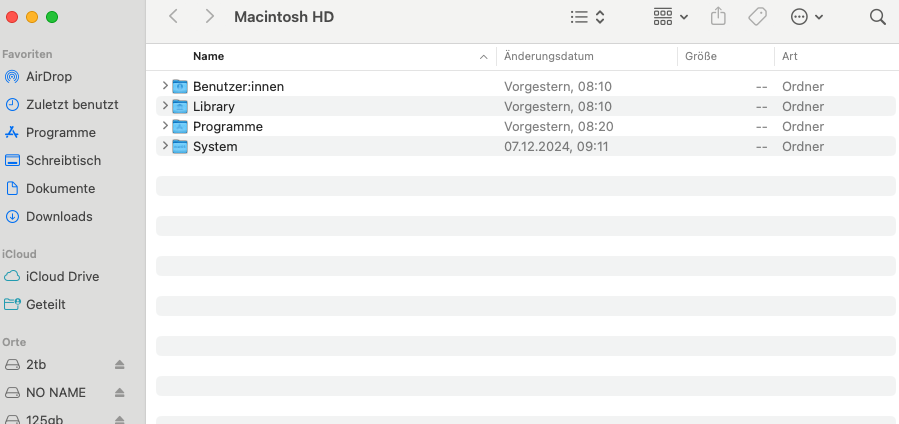Click the Share toolbar icon
899x424 pixels.
718,17
